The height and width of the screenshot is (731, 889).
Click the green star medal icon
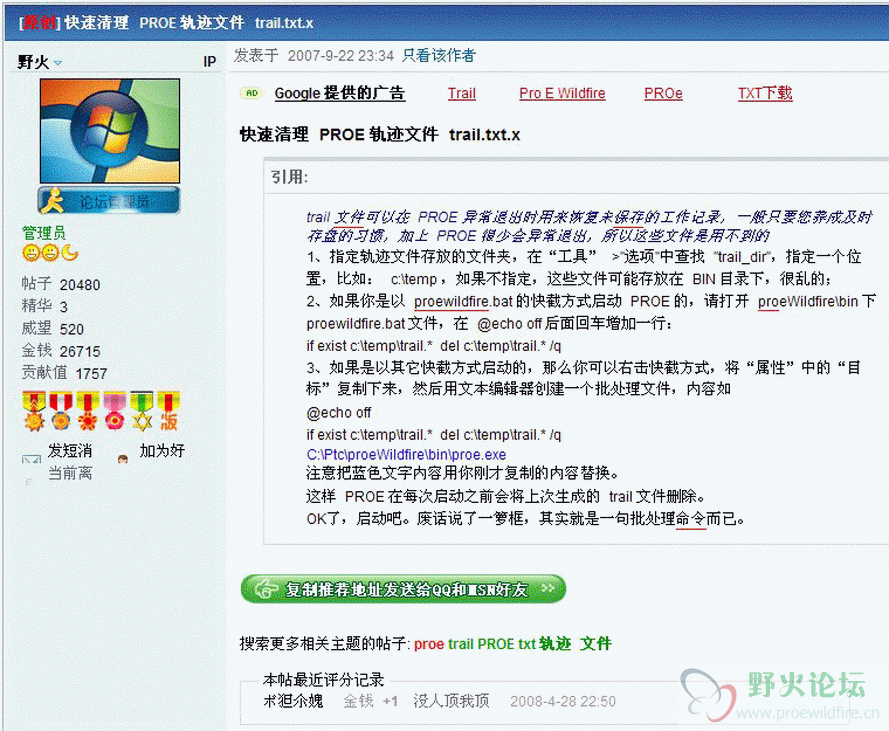(142, 411)
